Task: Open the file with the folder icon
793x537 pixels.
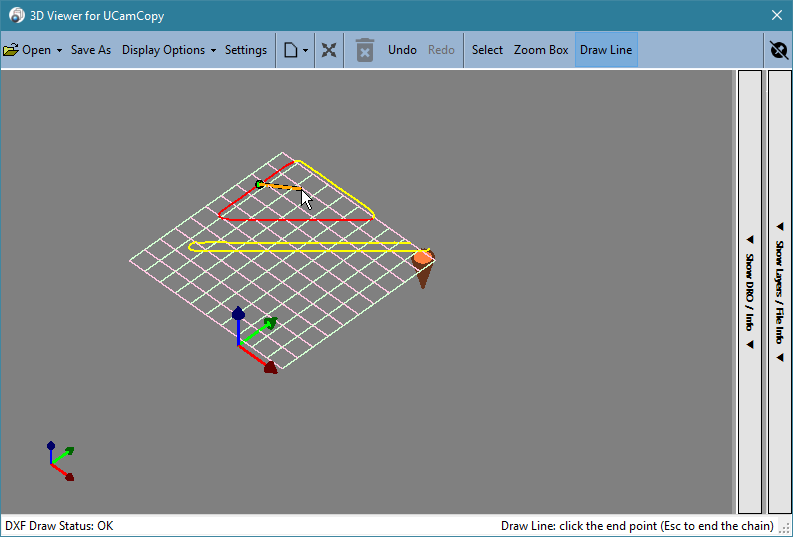Action: click(x=11, y=50)
